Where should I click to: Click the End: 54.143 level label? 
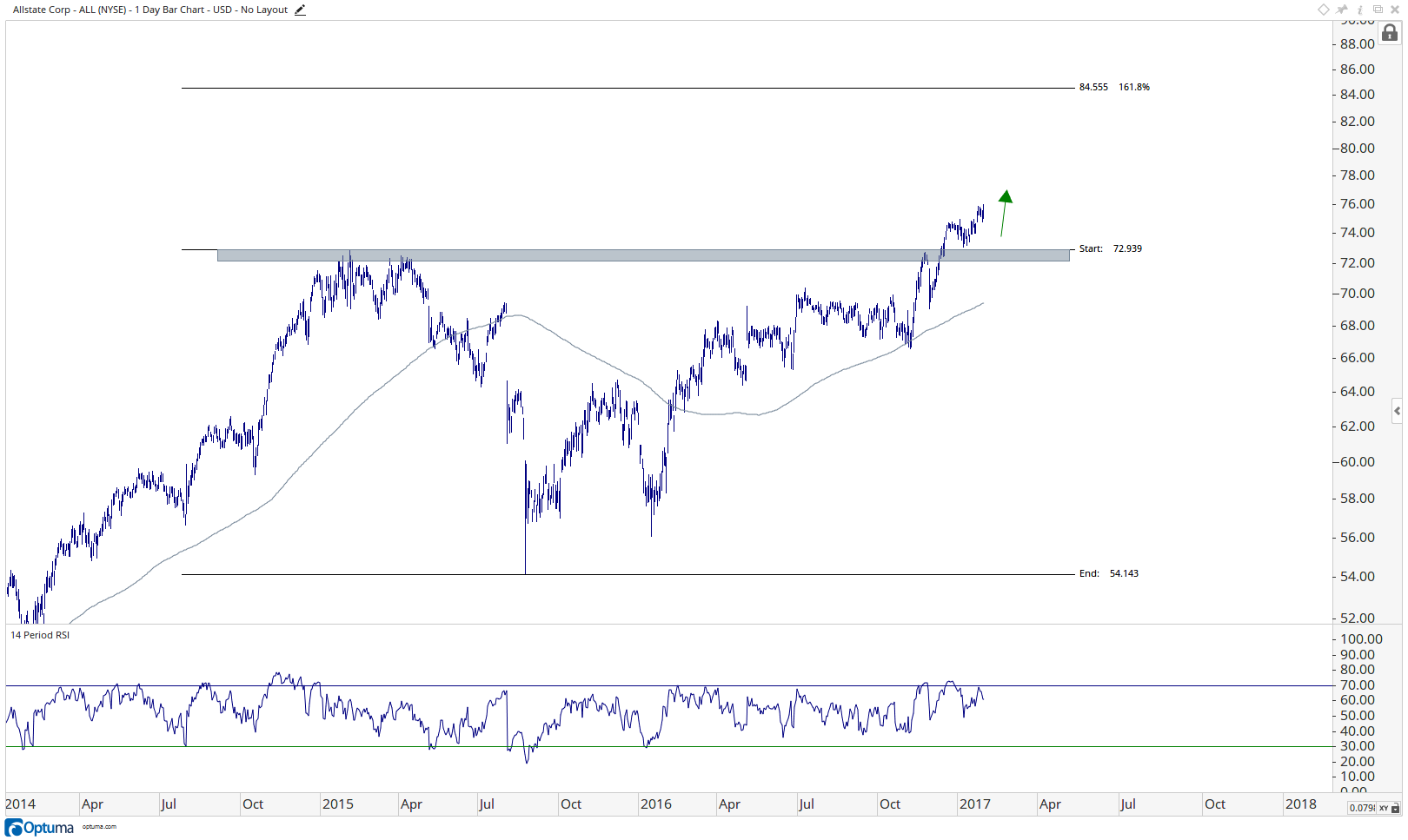[1109, 573]
